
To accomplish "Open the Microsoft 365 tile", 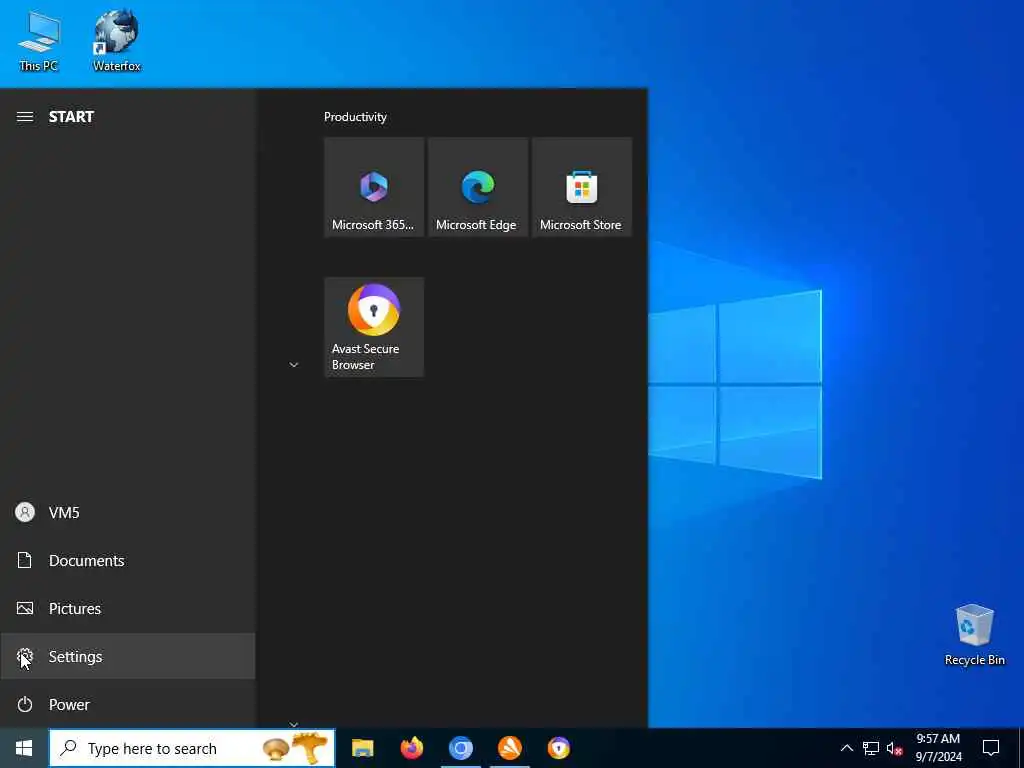I will (374, 187).
